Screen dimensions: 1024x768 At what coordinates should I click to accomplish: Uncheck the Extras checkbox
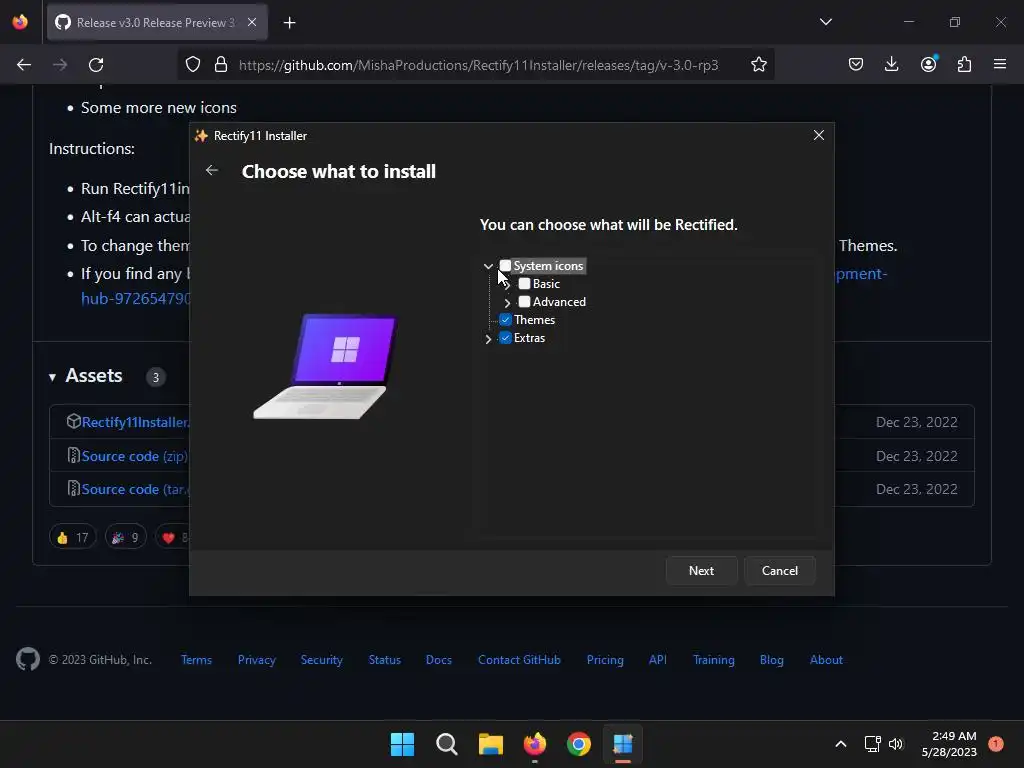click(505, 338)
